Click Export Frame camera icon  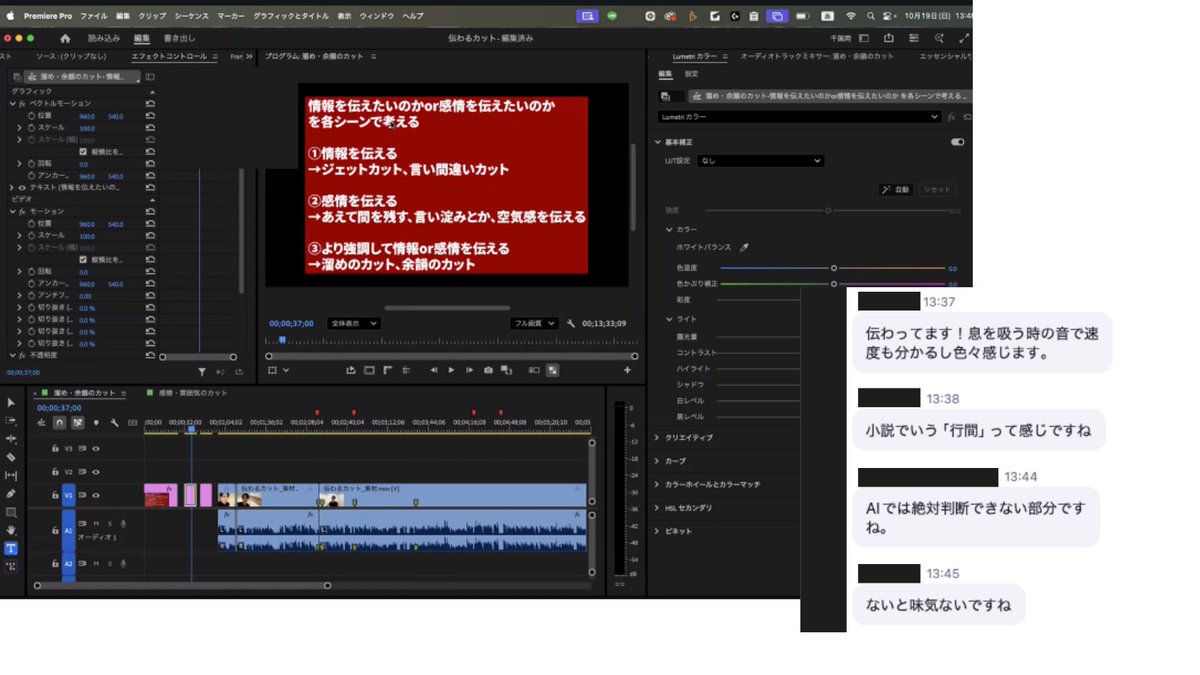tap(488, 370)
